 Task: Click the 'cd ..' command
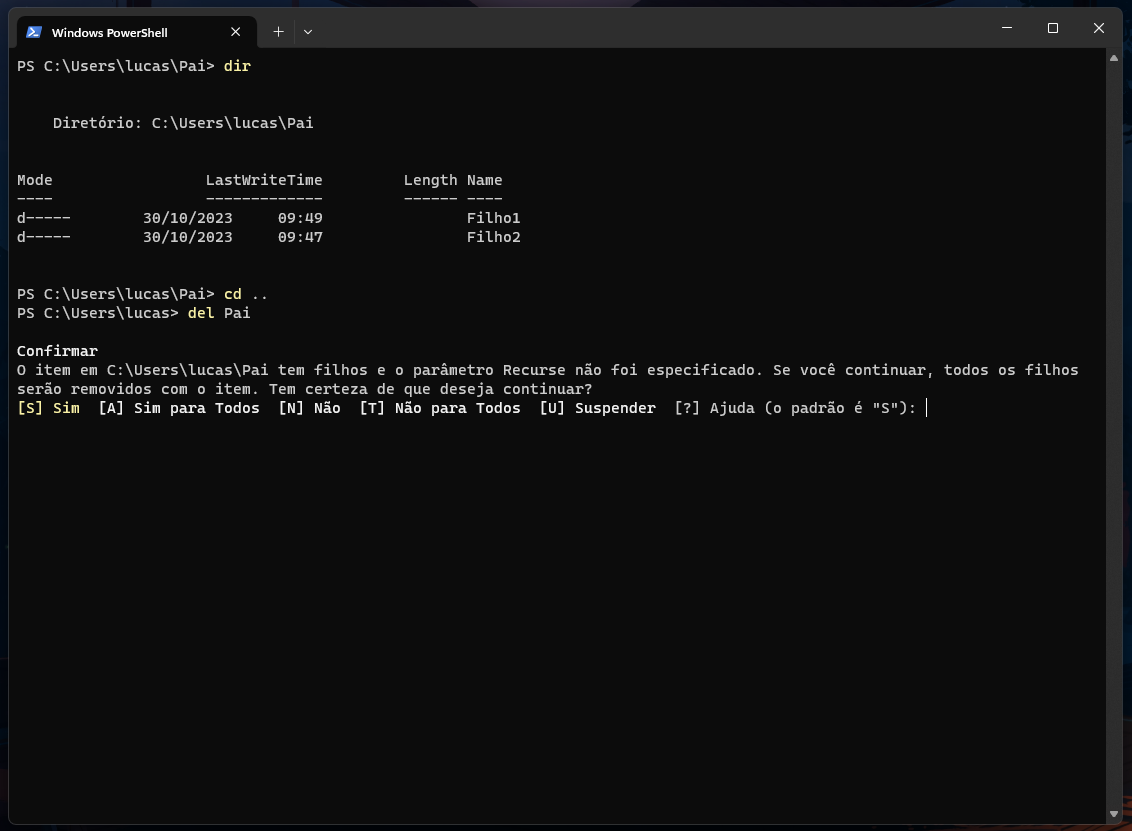246,294
